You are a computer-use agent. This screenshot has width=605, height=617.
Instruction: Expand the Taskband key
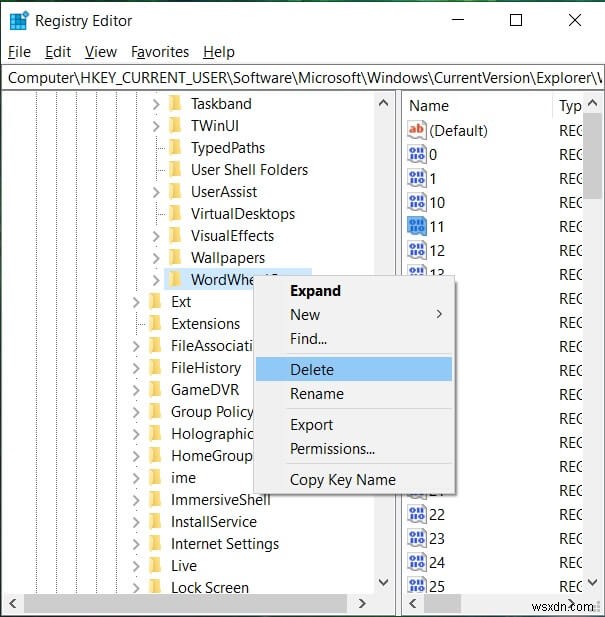[x=156, y=104]
